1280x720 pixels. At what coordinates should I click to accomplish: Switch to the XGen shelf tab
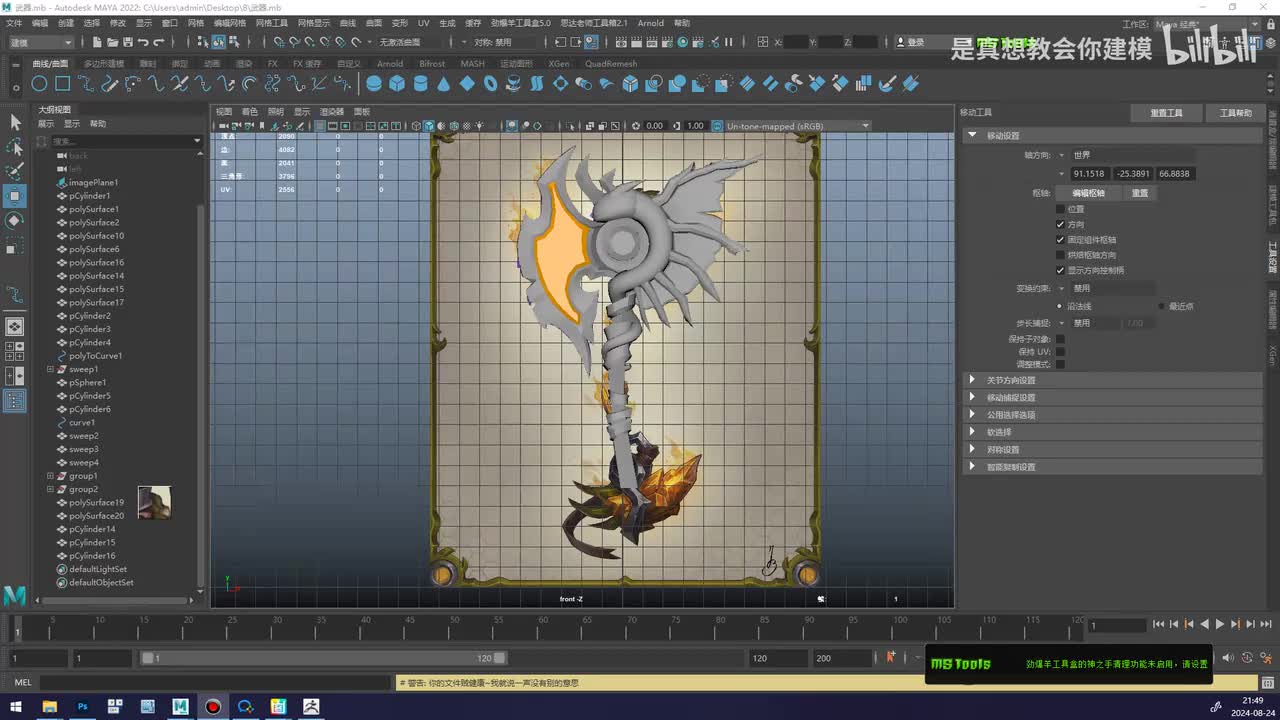(559, 64)
